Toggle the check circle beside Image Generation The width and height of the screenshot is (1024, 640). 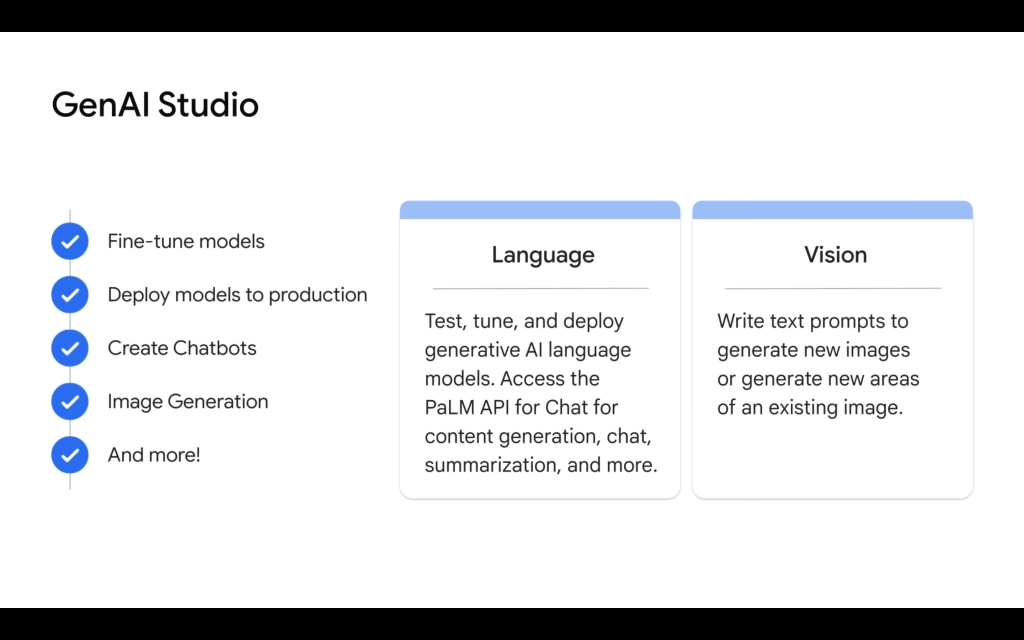tap(70, 402)
